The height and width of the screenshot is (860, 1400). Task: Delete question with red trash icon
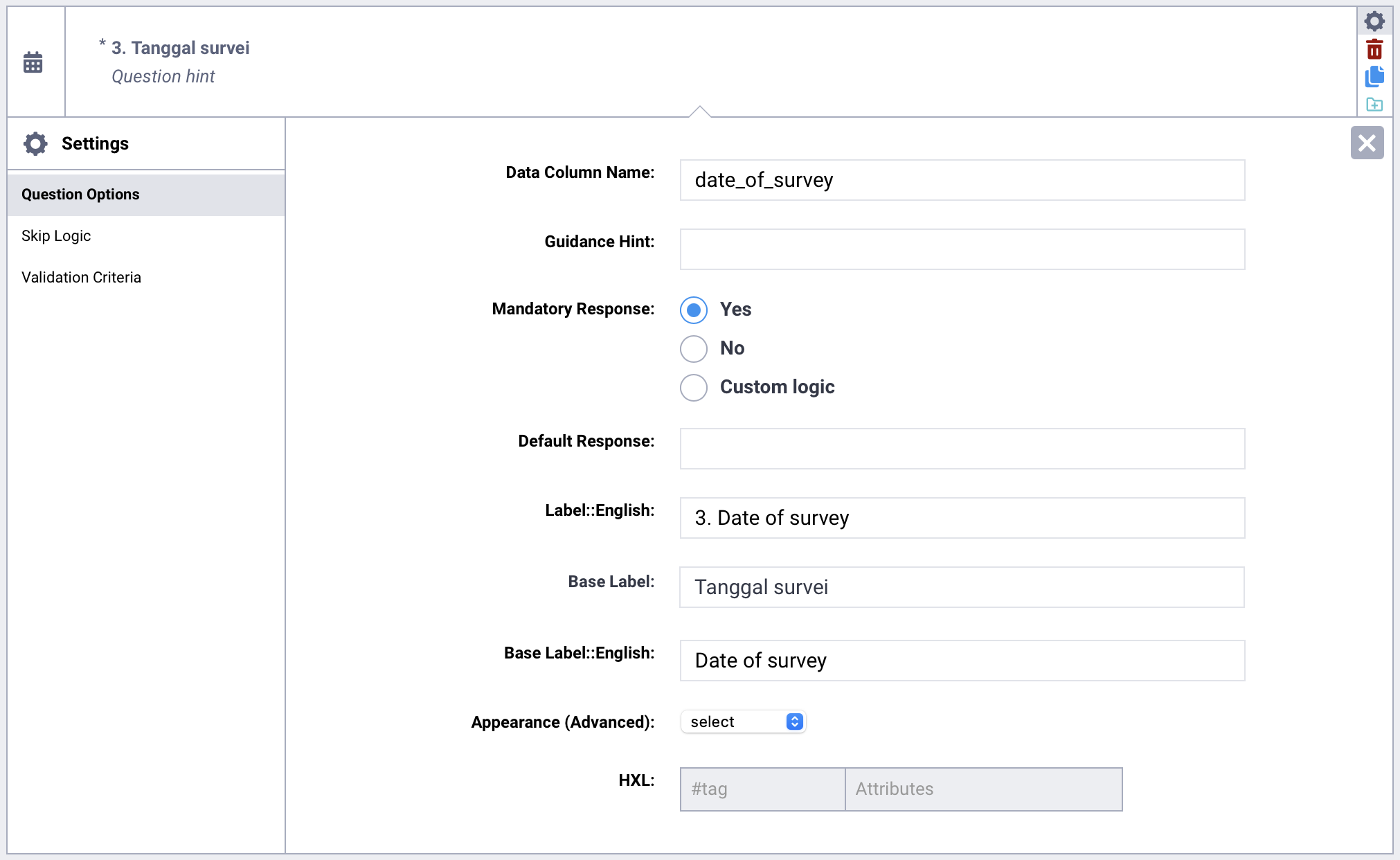1374,49
